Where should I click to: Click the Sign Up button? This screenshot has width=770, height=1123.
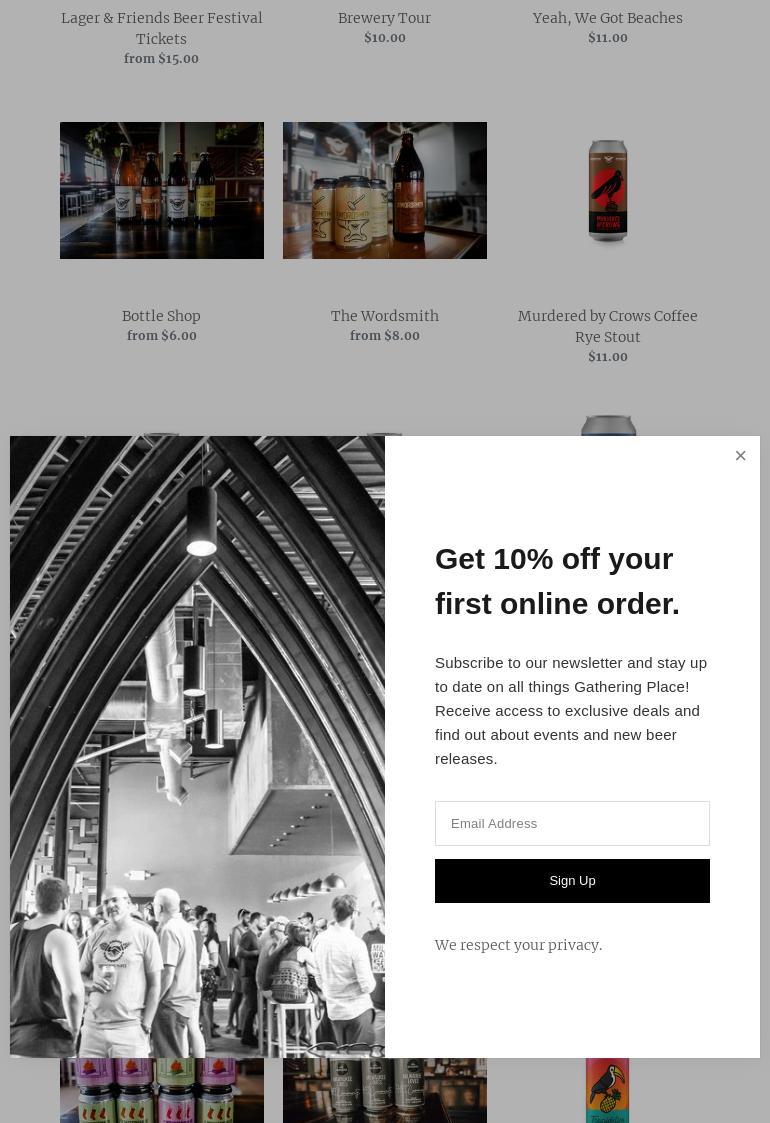coord(572,881)
